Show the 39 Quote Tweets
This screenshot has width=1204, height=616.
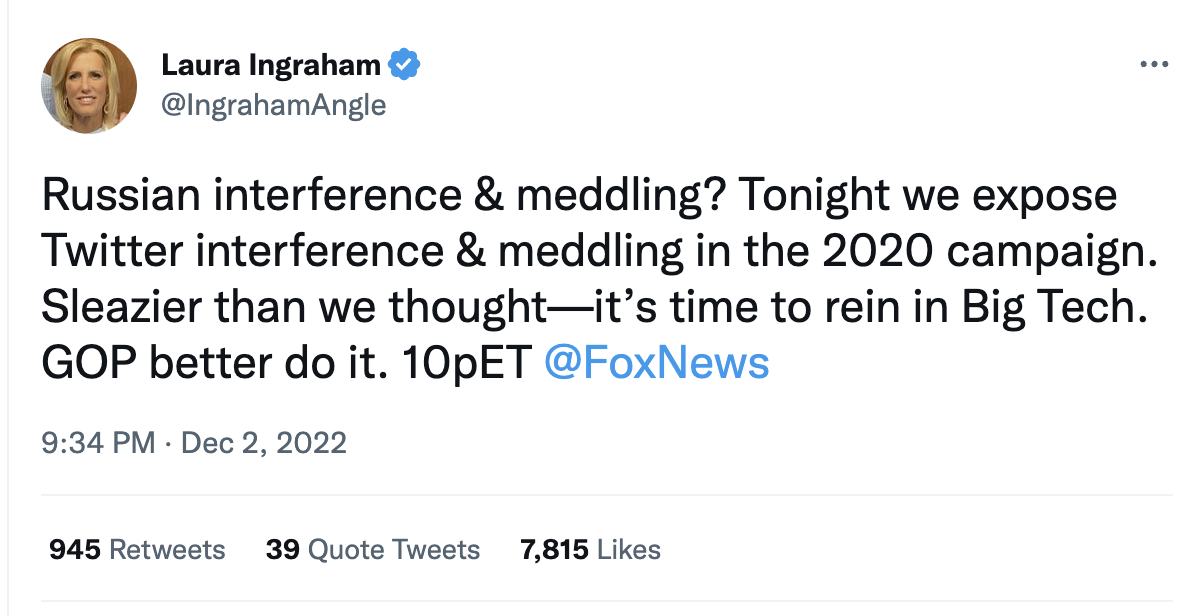coord(372,549)
